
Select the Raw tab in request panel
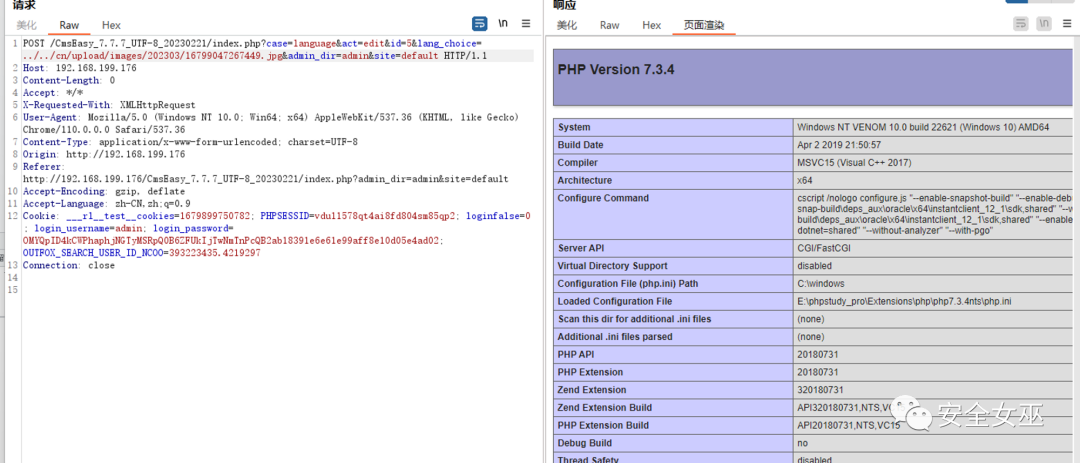(x=69, y=25)
